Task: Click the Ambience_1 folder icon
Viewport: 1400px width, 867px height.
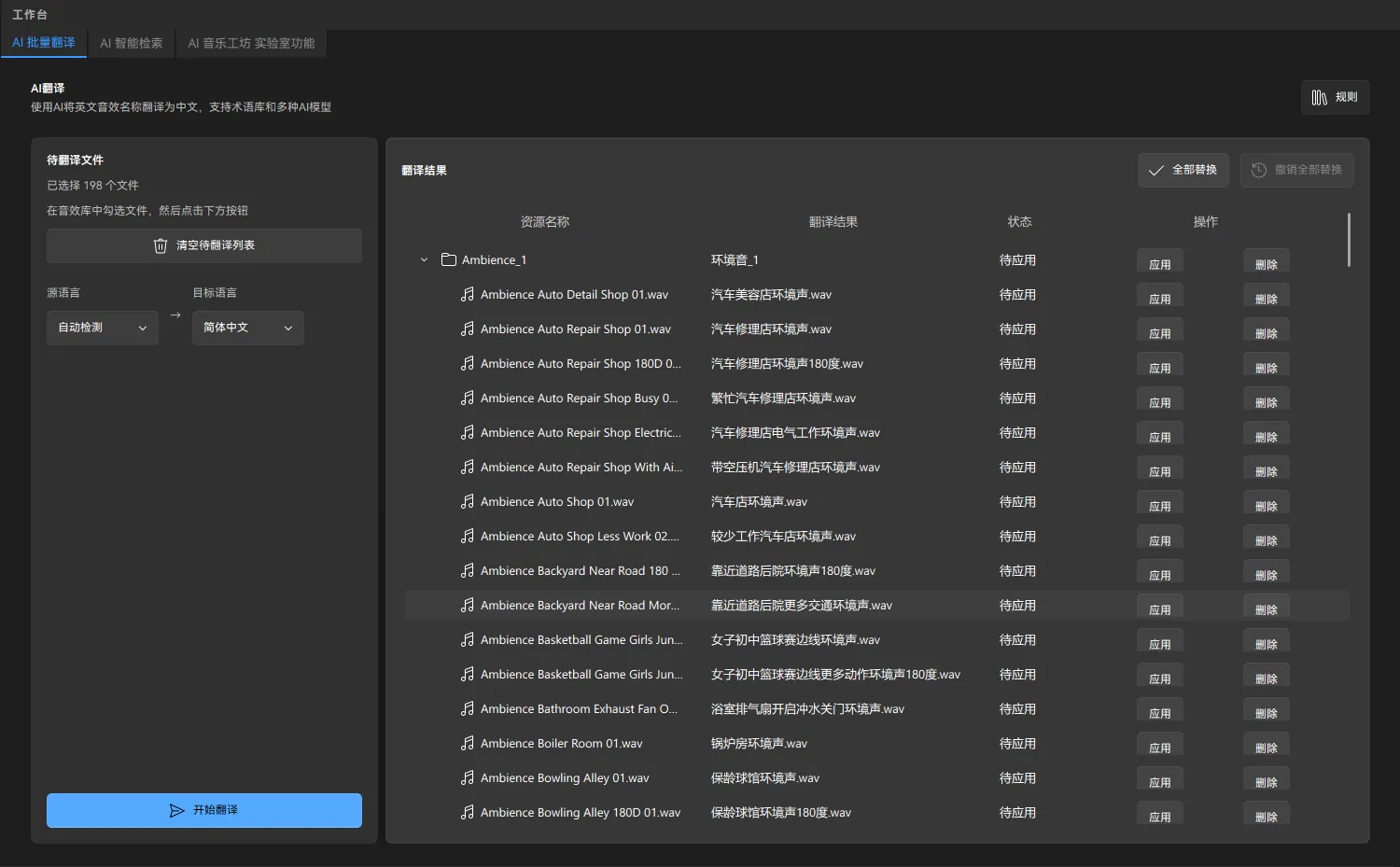Action: 449,260
